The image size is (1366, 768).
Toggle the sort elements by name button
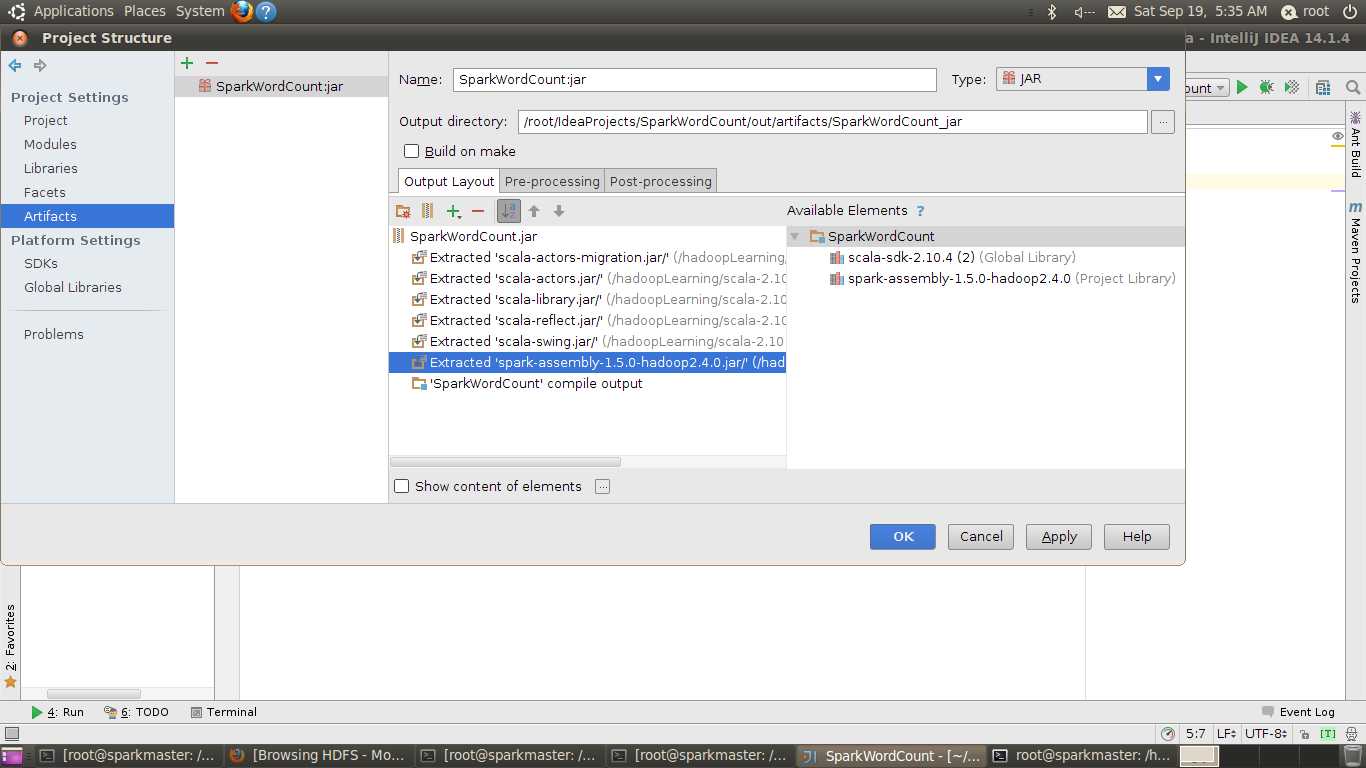click(509, 211)
